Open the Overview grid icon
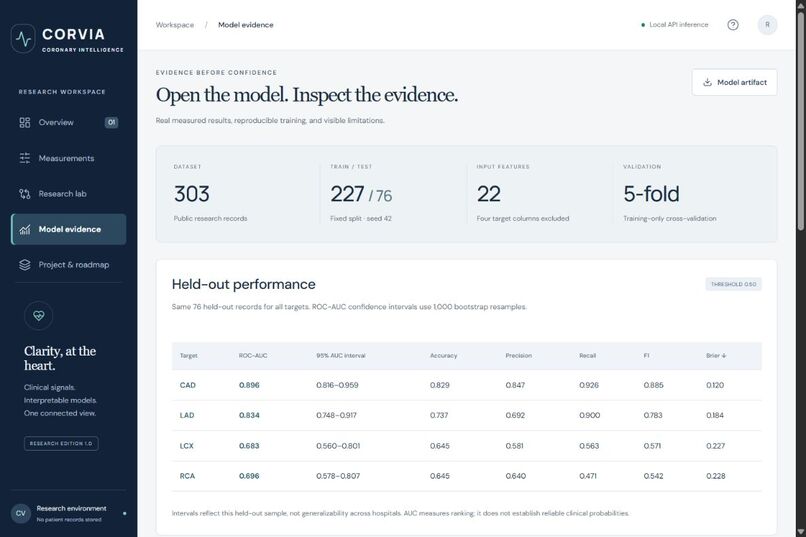 point(25,122)
